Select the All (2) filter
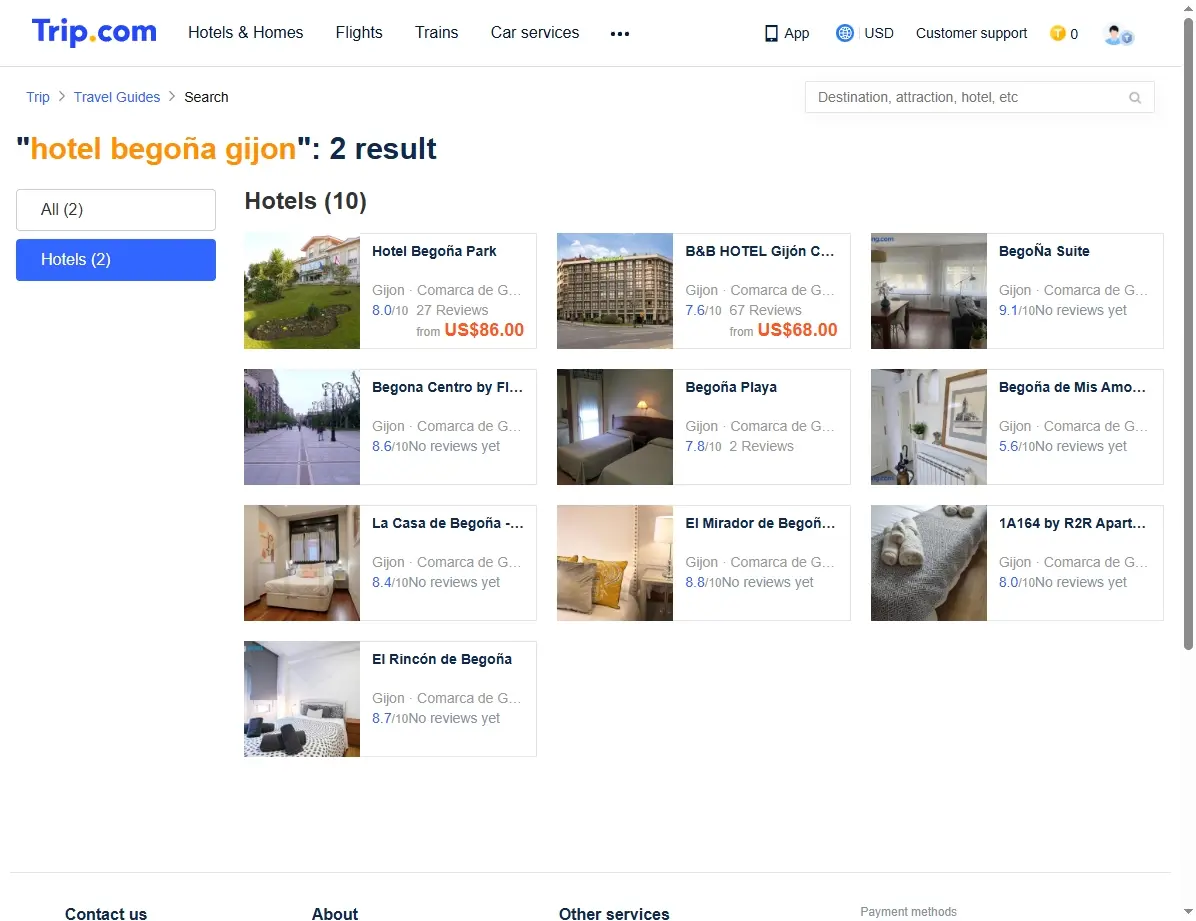Viewport: 1196px width, 921px height. point(116,210)
